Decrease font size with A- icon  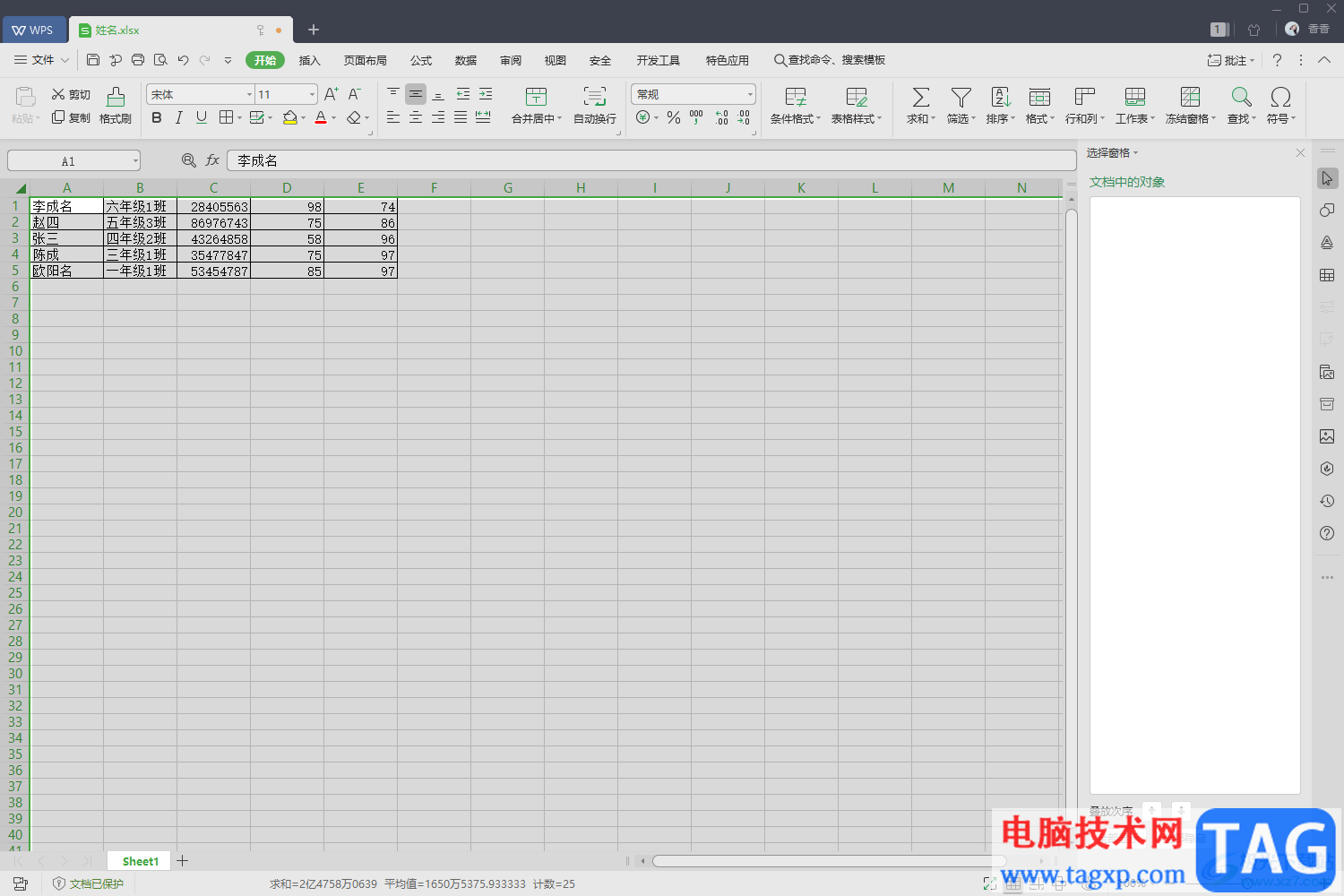(x=355, y=94)
